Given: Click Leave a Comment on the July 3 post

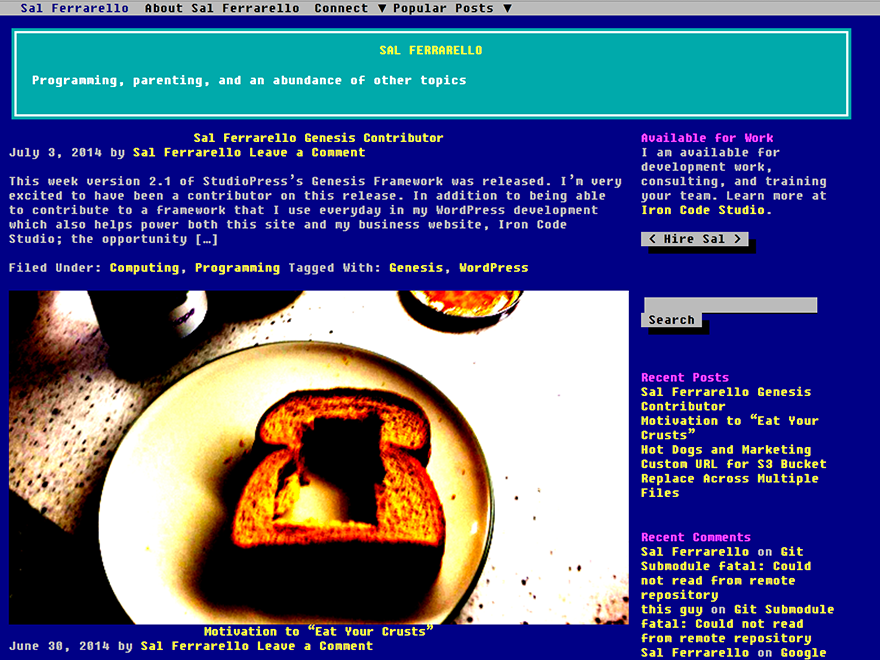Looking at the screenshot, I should pos(307,152).
